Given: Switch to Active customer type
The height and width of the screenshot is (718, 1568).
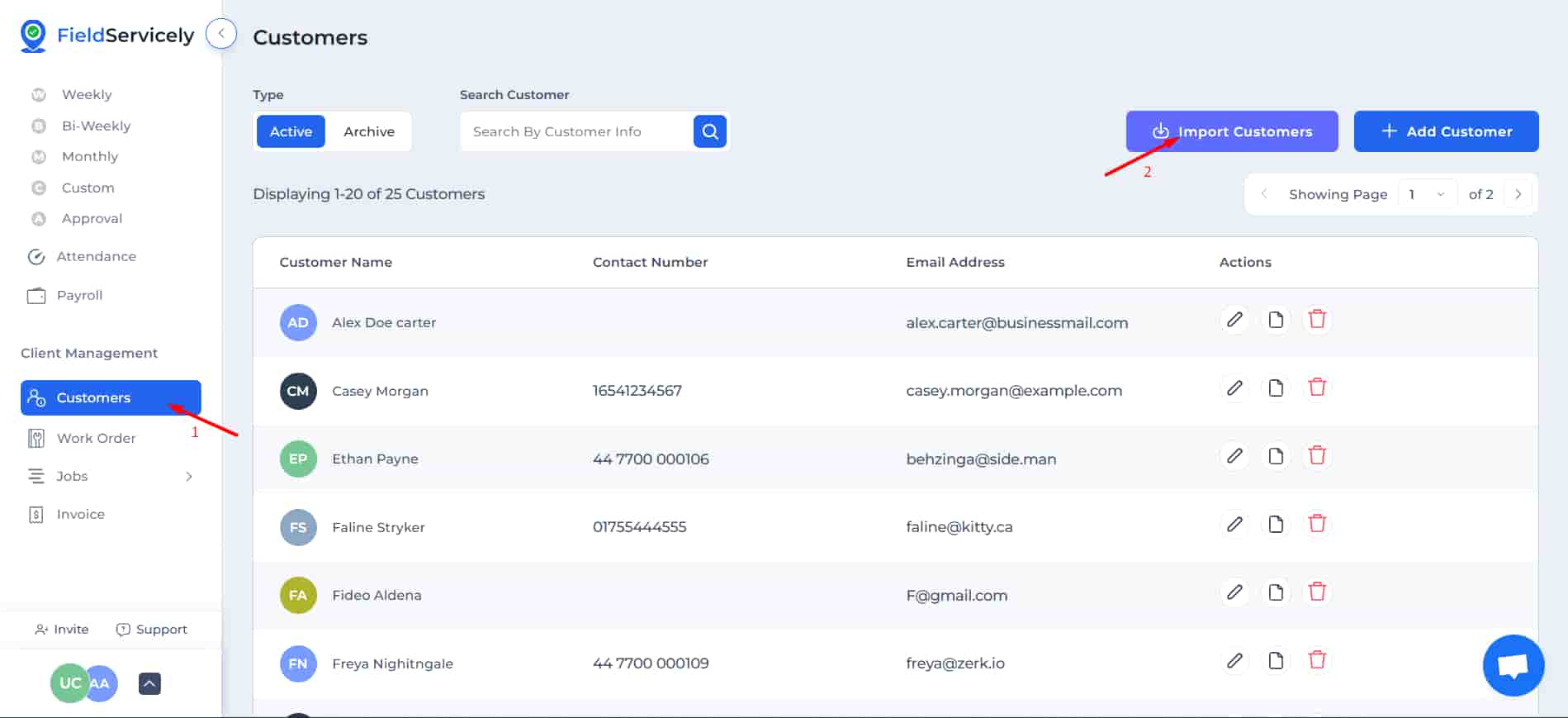Looking at the screenshot, I should tap(291, 131).
